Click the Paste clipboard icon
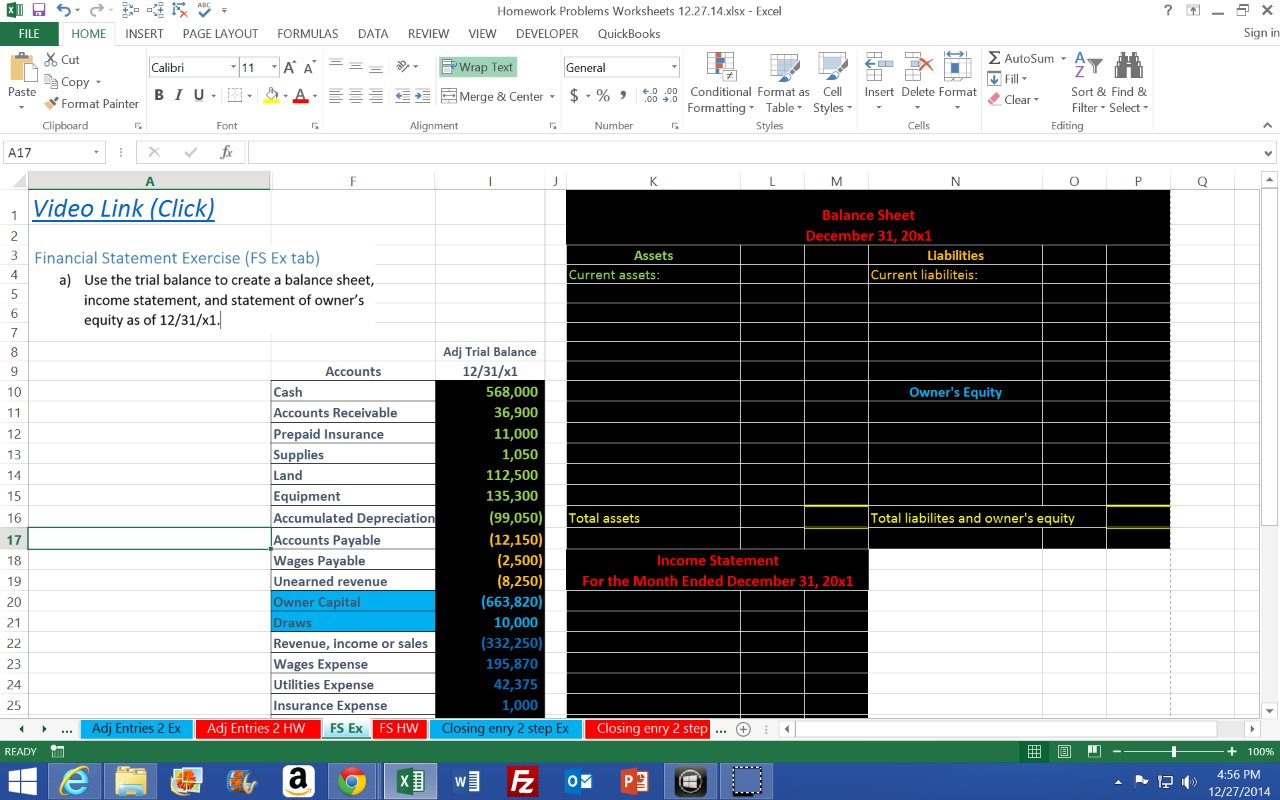 pos(22,68)
